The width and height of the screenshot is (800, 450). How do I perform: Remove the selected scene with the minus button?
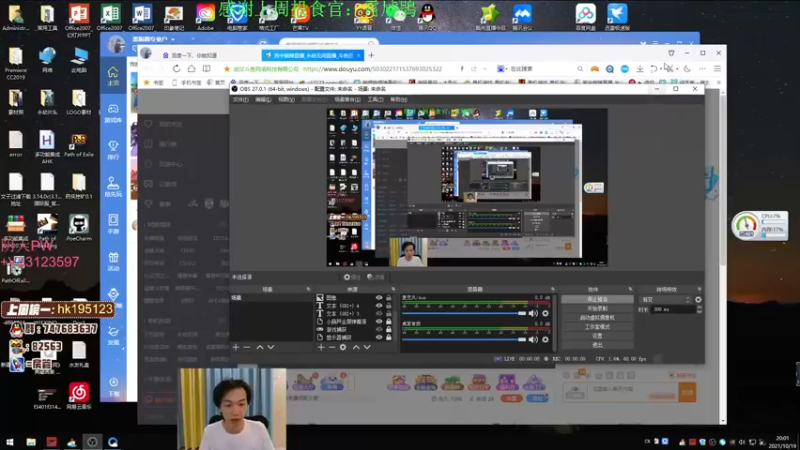tap(247, 347)
